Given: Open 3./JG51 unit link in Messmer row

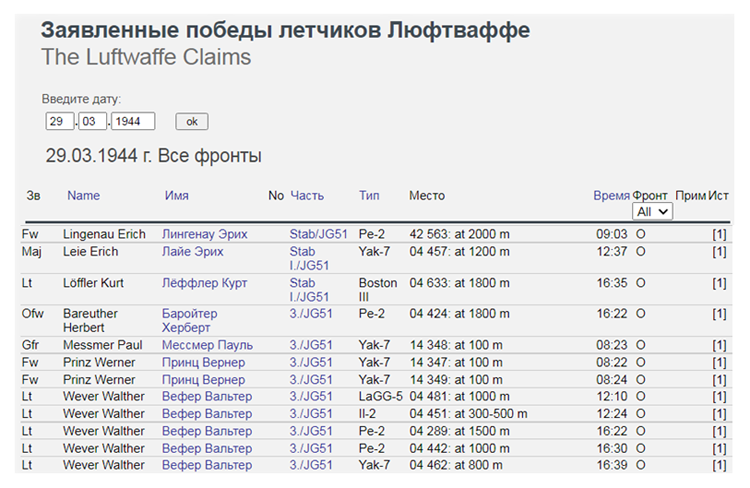Looking at the screenshot, I should 311,346.
